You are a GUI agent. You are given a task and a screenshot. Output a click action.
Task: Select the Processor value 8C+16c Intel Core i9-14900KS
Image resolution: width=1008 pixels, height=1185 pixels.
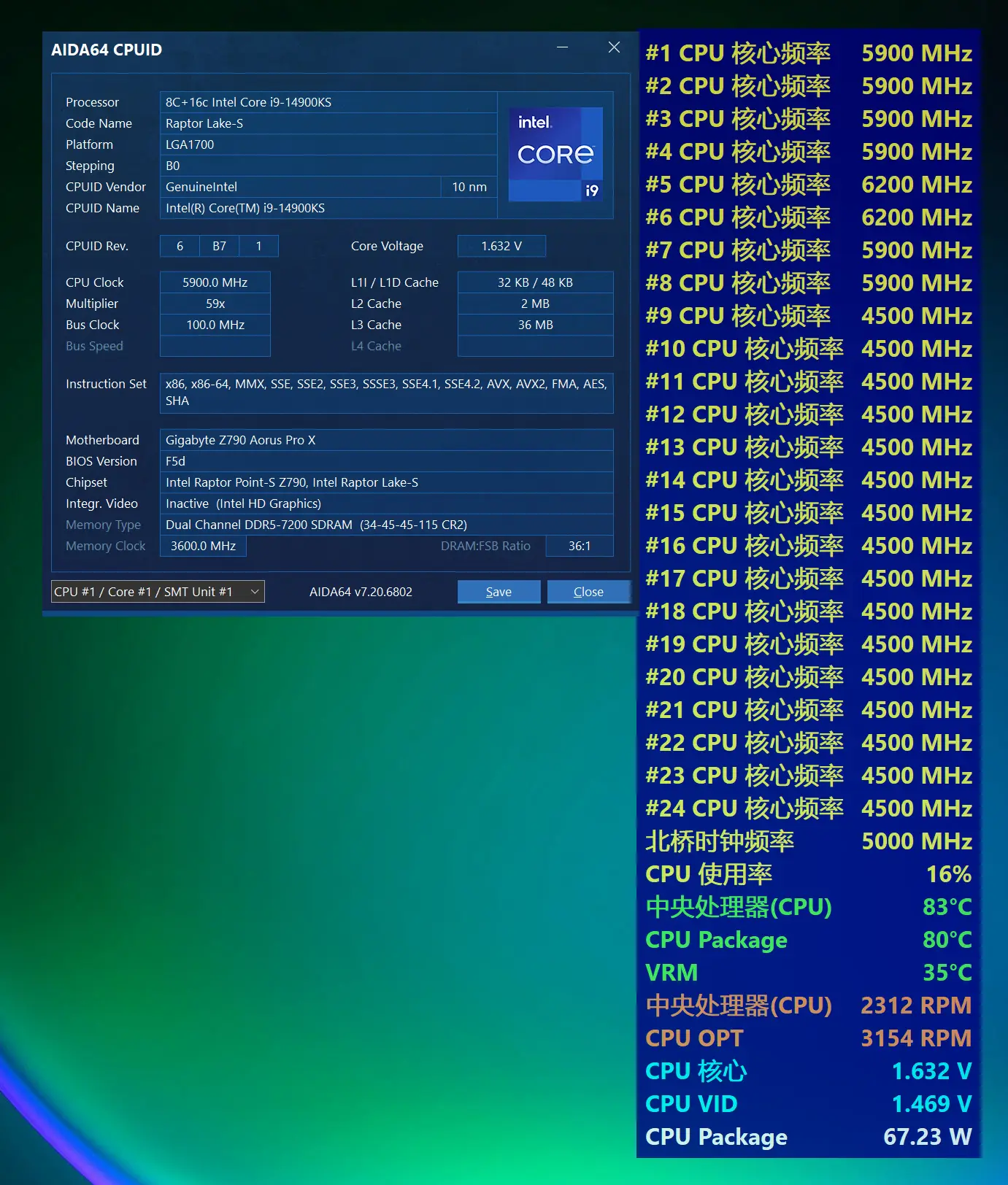click(x=328, y=102)
